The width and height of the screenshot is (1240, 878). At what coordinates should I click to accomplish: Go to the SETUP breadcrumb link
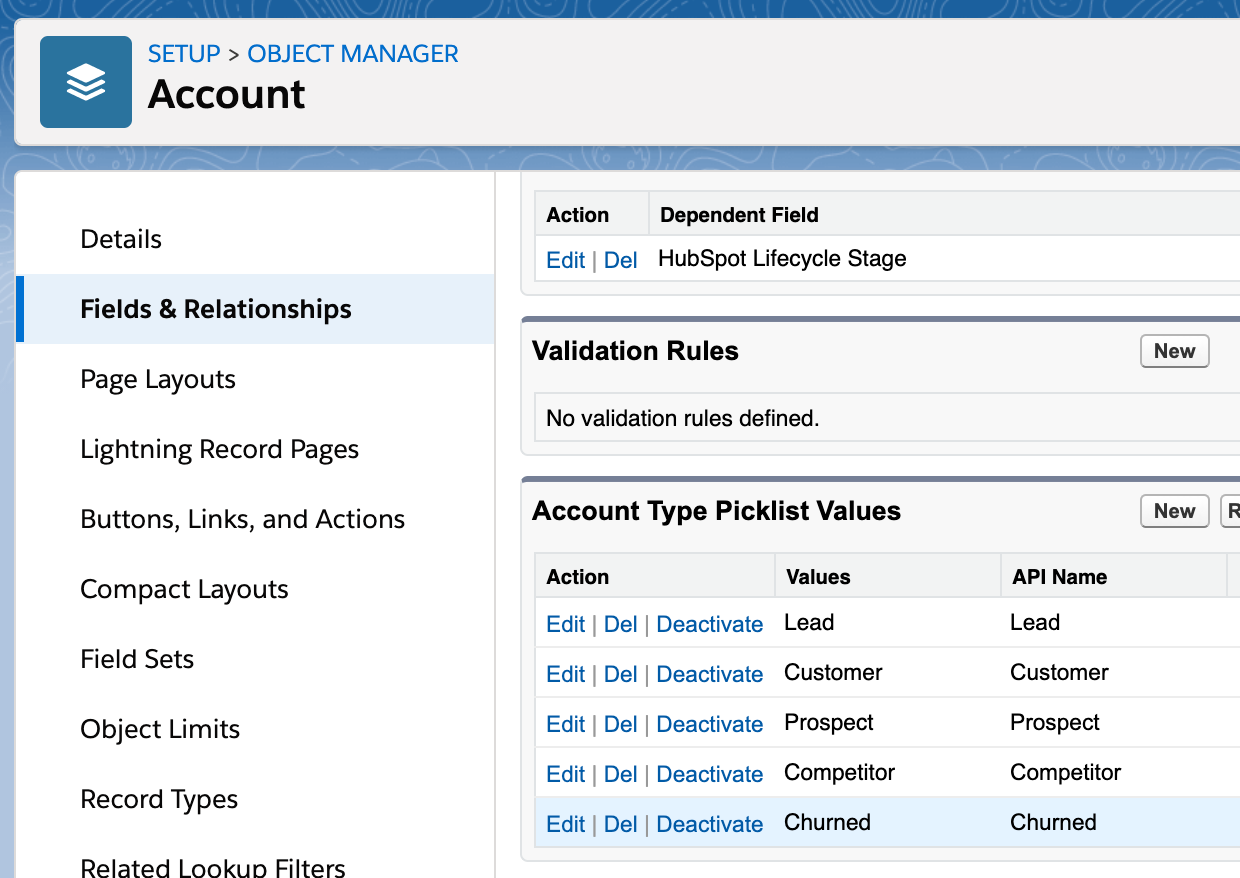pos(184,54)
